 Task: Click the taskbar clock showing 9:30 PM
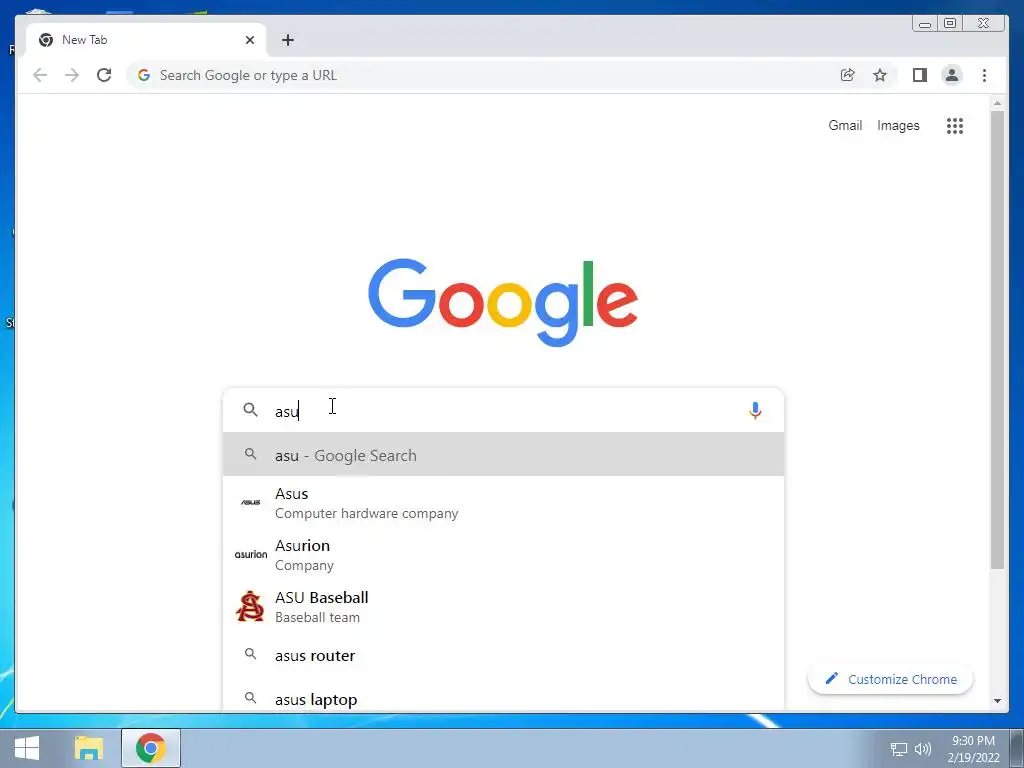click(x=973, y=749)
